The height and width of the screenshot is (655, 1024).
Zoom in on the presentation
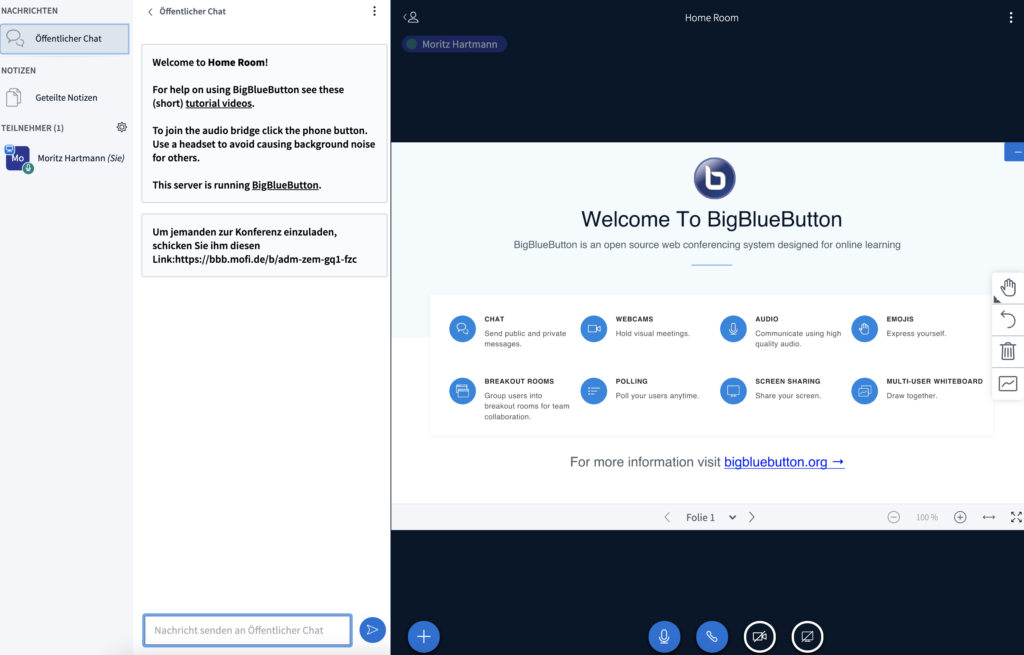(960, 517)
